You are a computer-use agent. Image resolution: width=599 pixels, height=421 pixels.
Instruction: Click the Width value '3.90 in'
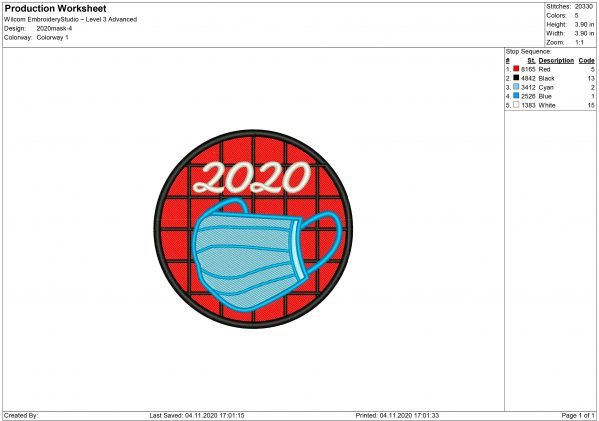pos(584,33)
